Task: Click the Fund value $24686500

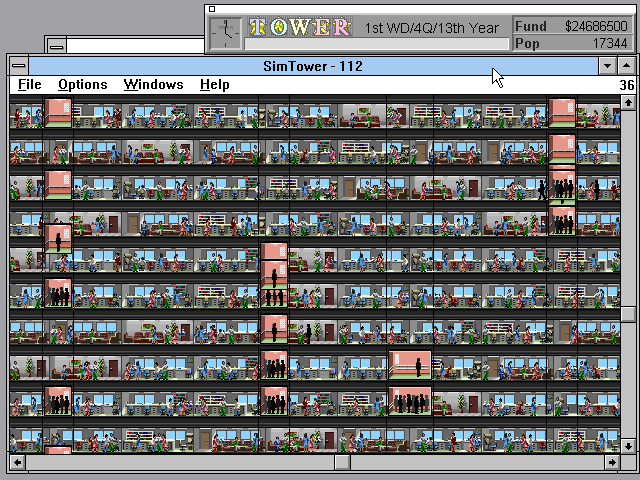Action: click(596, 26)
